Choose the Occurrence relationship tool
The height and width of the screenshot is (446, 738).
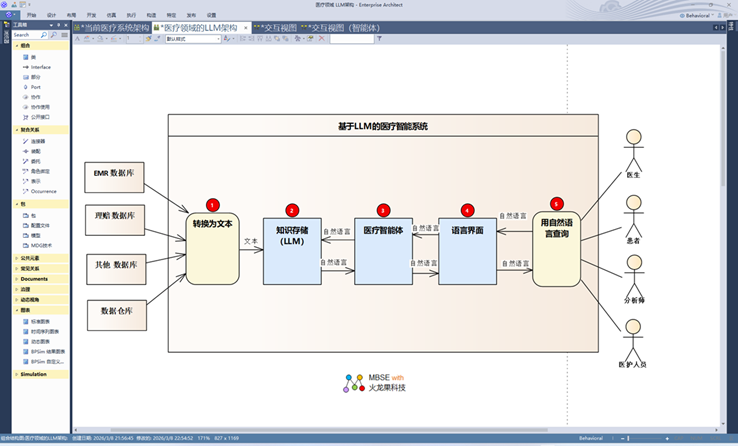(43, 190)
